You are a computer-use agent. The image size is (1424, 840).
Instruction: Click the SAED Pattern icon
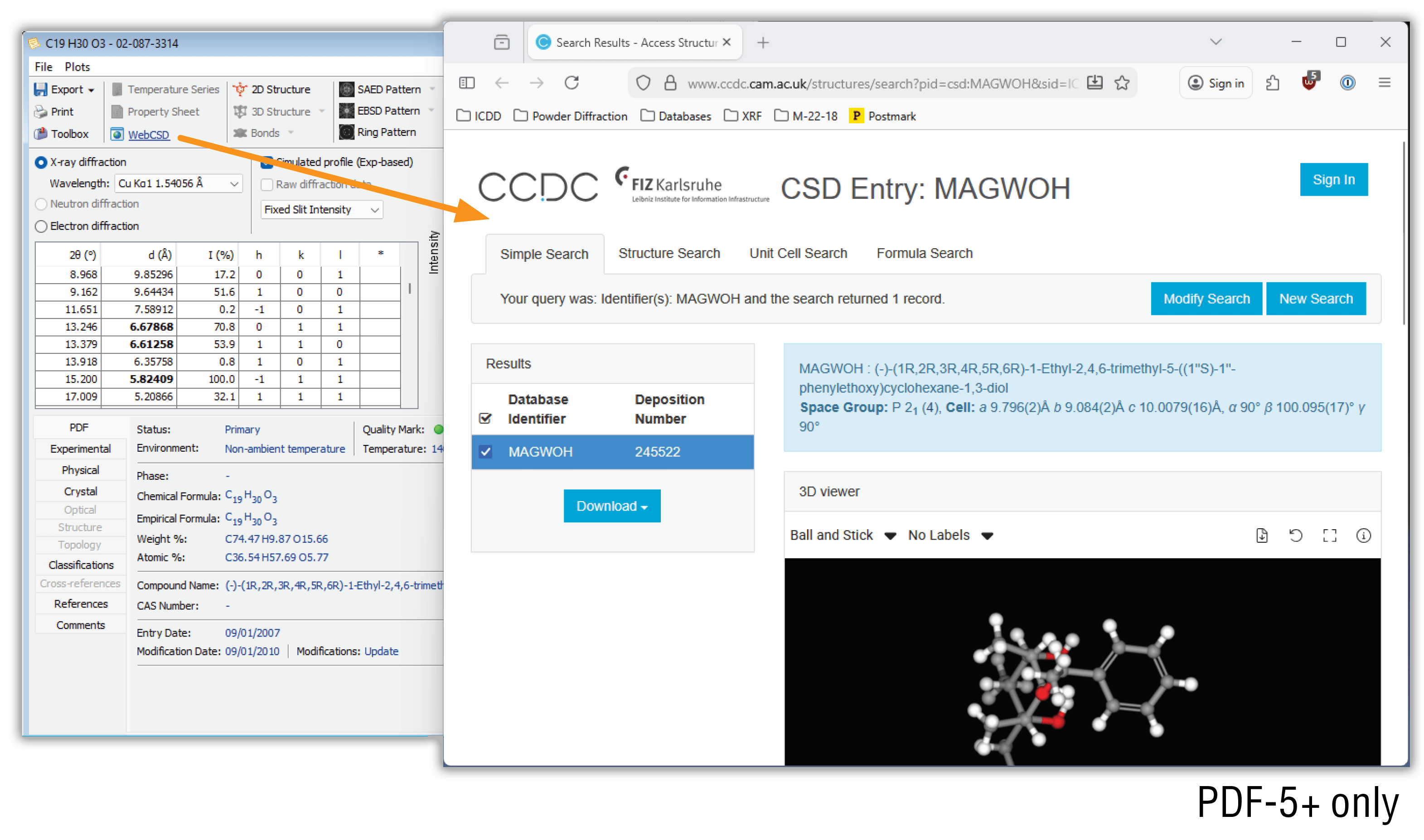tap(347, 89)
